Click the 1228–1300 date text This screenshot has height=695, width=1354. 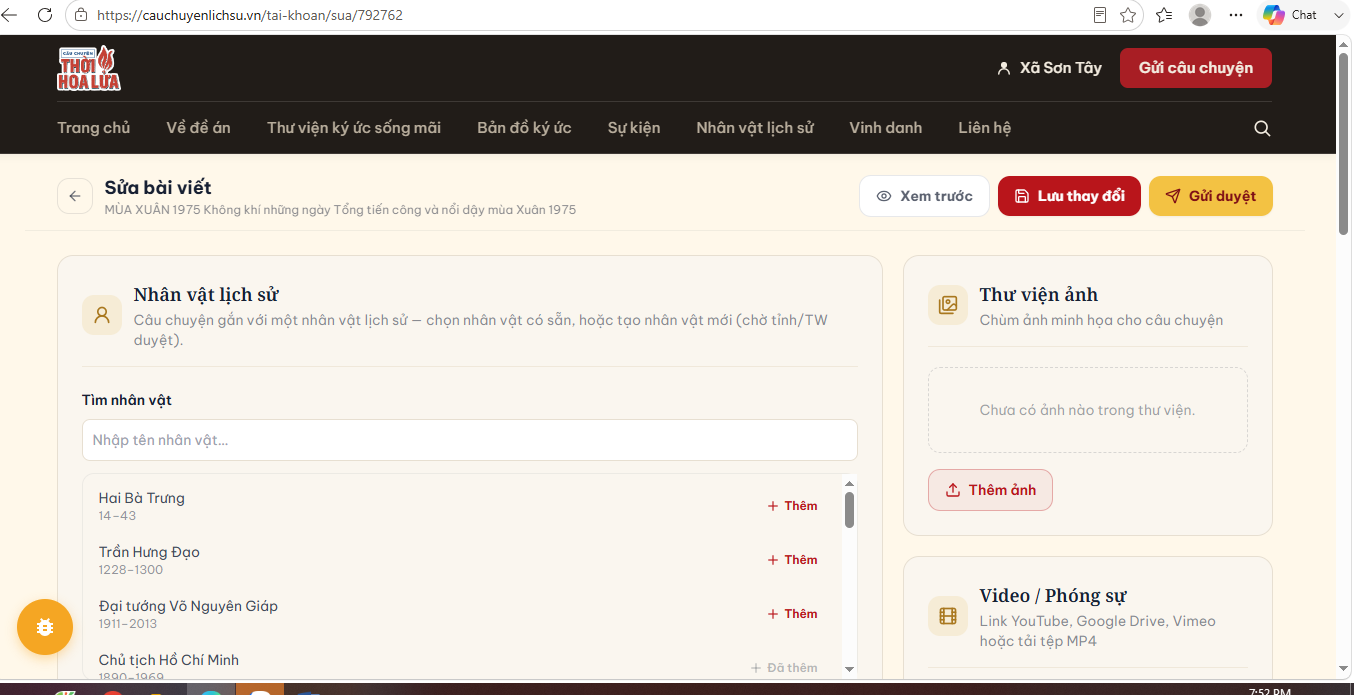(131, 570)
